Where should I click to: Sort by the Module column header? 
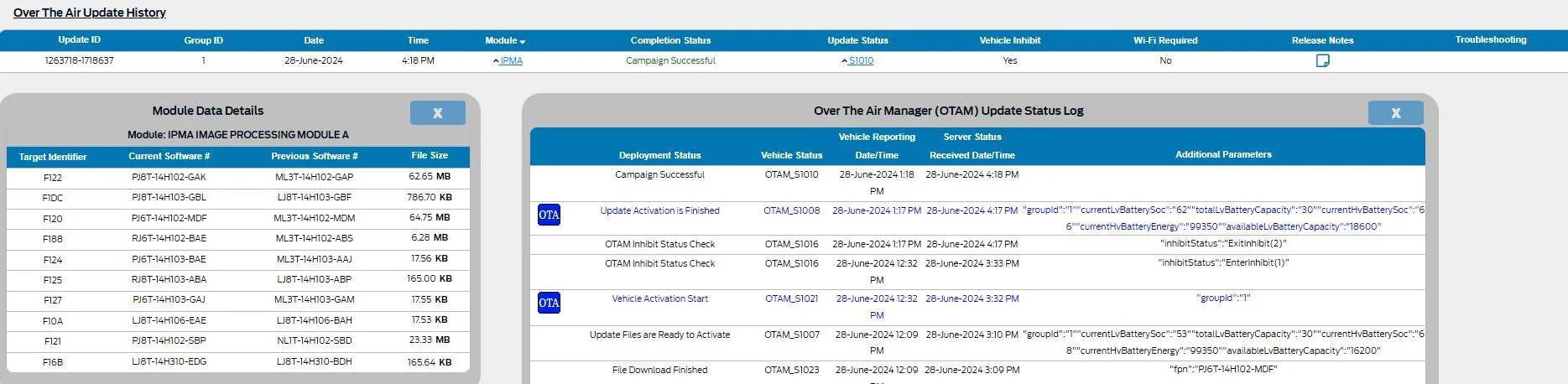(x=505, y=40)
